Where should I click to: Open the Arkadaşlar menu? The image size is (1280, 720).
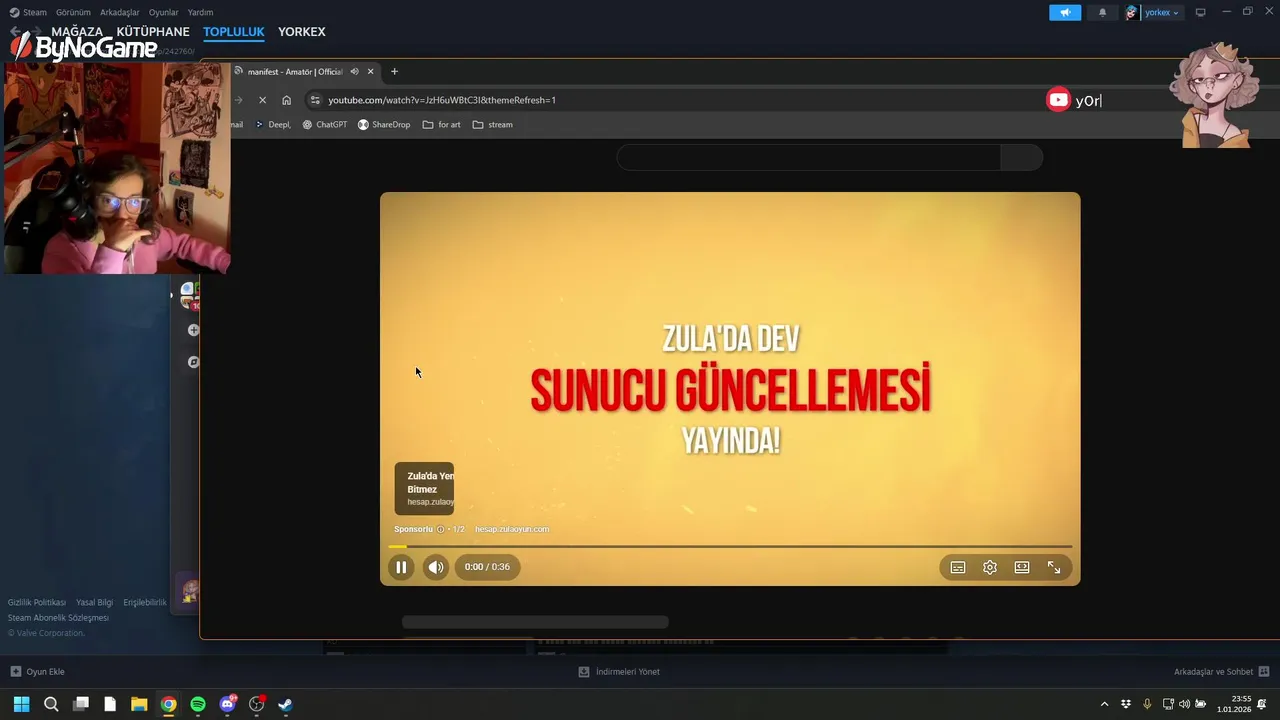pos(120,12)
